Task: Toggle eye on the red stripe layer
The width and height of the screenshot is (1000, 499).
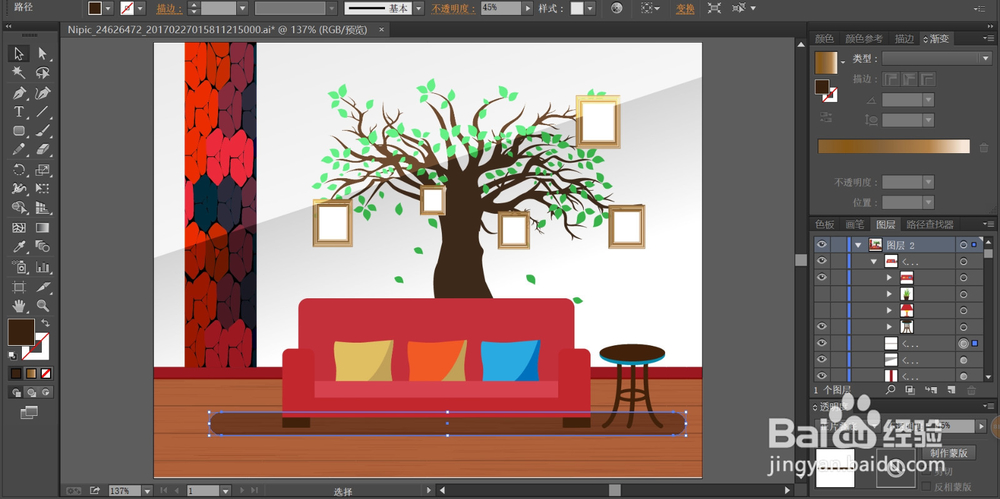Action: click(x=821, y=376)
